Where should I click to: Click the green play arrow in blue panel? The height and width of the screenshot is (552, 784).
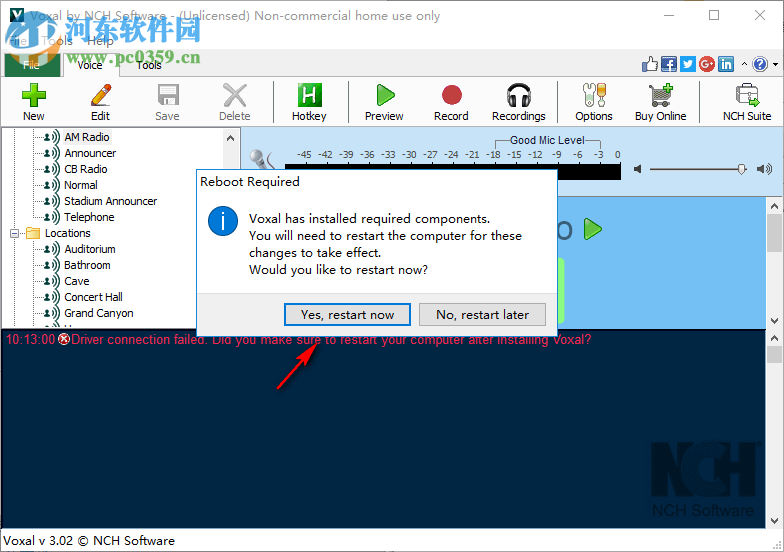[592, 229]
